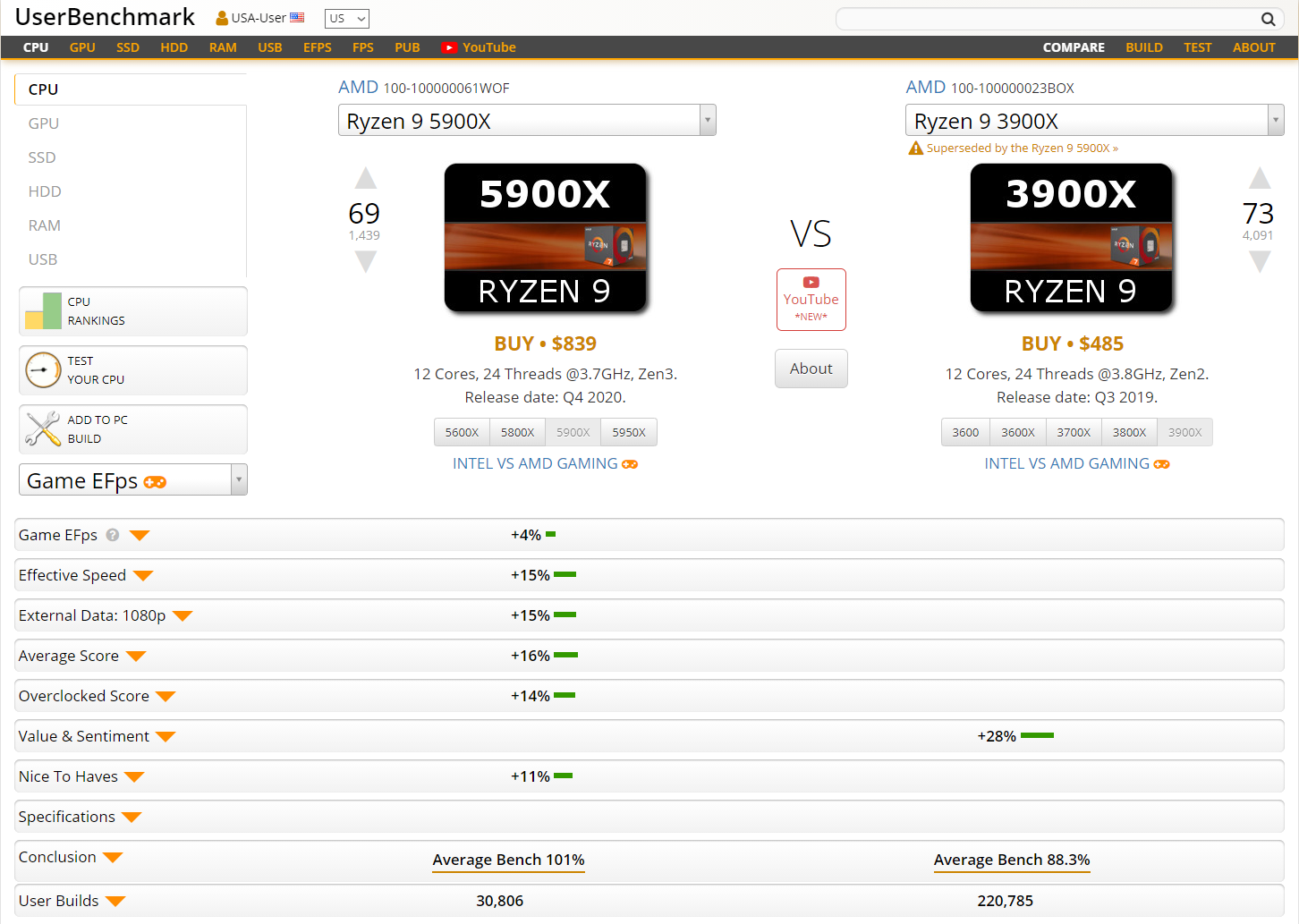Image resolution: width=1299 pixels, height=924 pixels.
Task: Click into the search input field
Action: tap(1049, 19)
